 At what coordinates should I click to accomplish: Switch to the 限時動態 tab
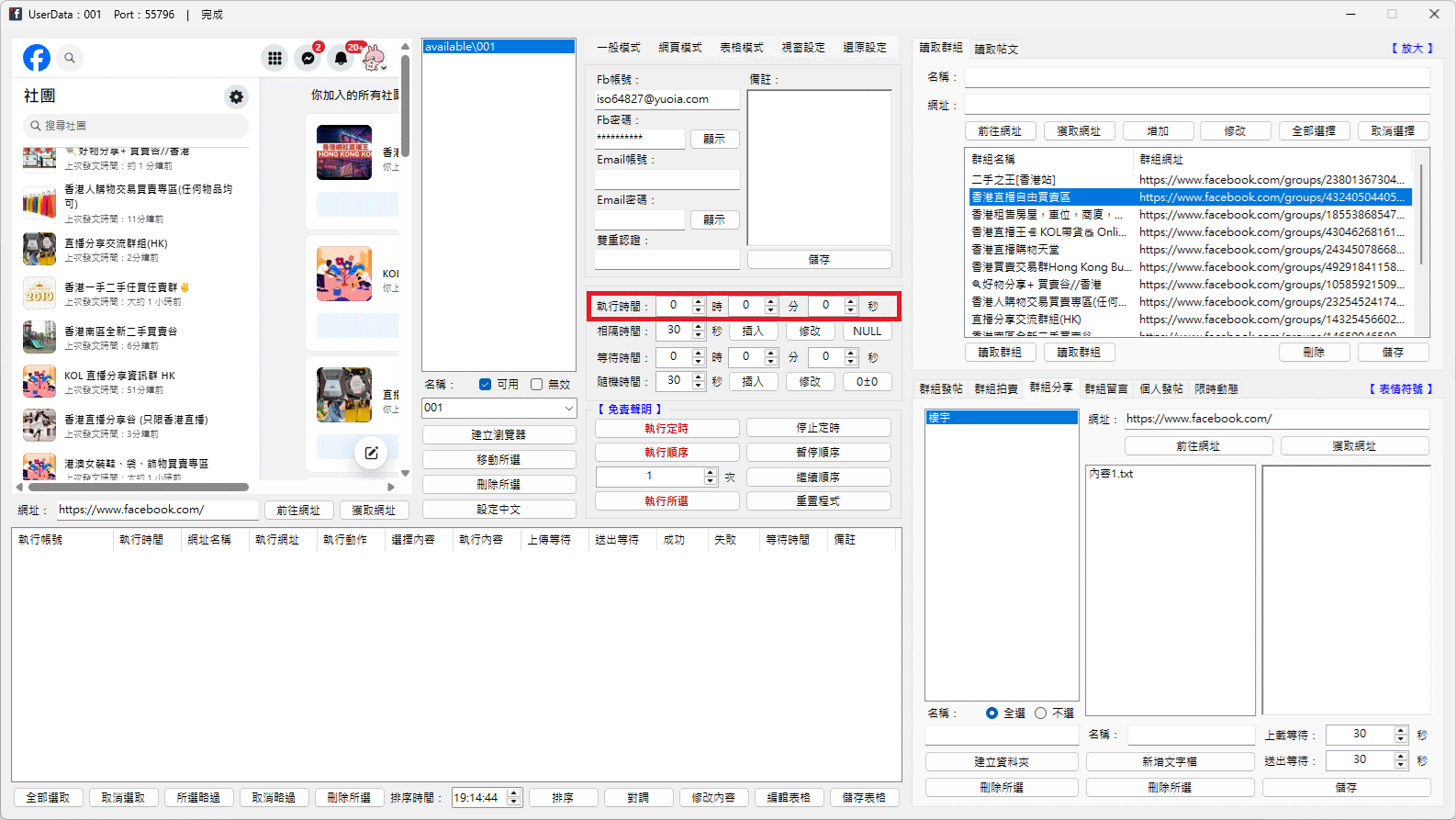[x=1216, y=389]
